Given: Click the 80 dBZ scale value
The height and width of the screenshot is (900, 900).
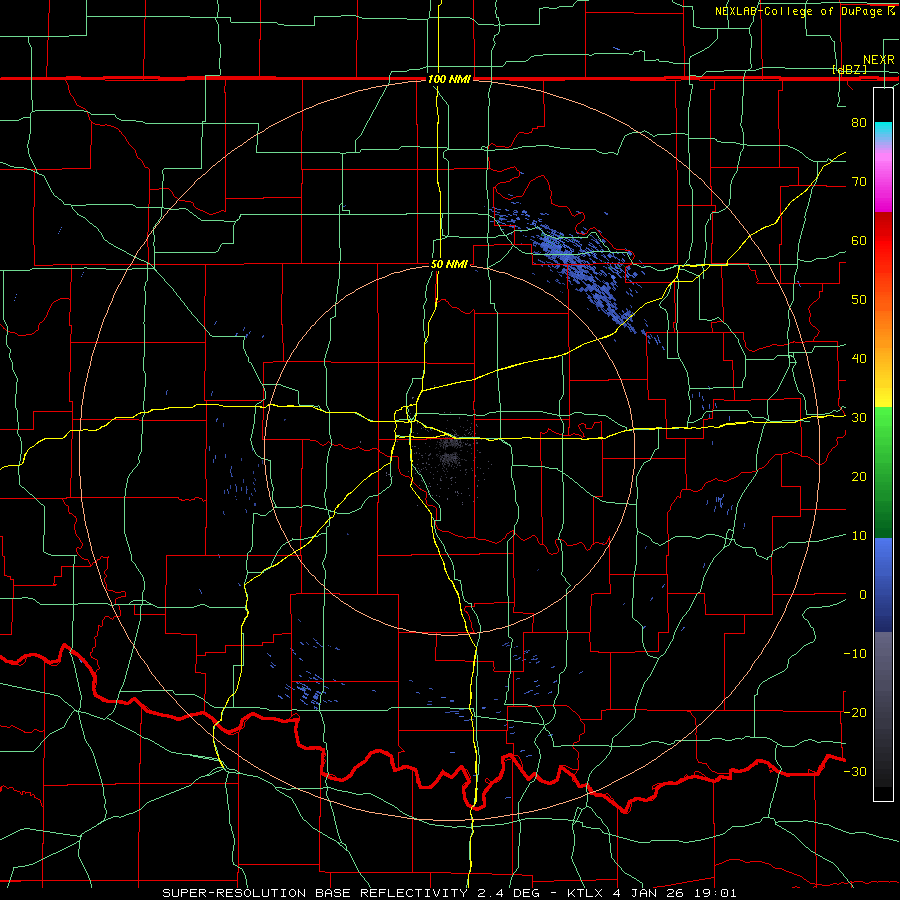Looking at the screenshot, I should click(859, 122).
